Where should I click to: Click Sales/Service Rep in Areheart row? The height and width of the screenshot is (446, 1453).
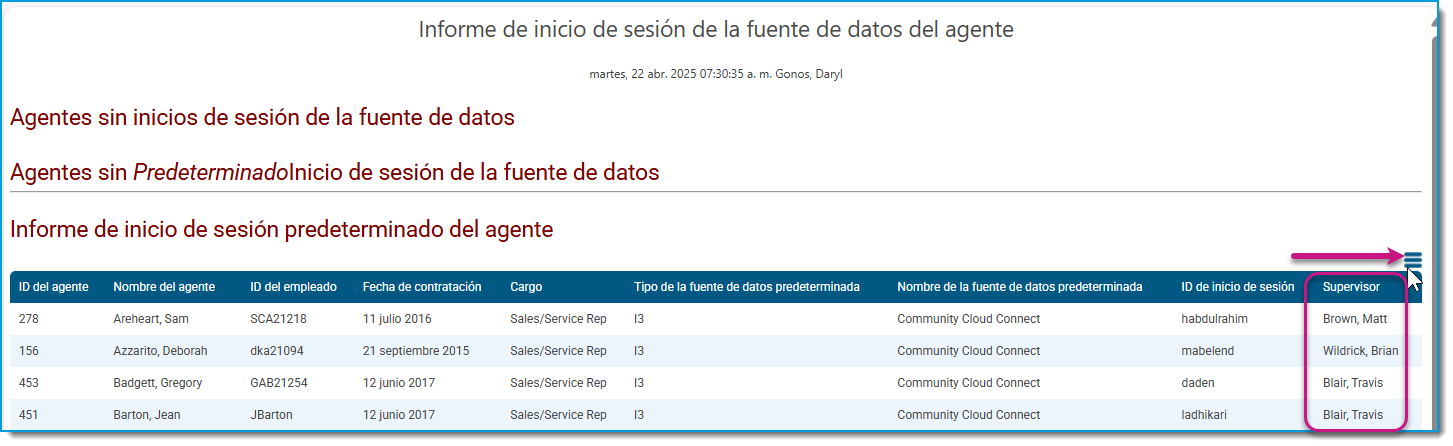pyautogui.click(x=558, y=319)
